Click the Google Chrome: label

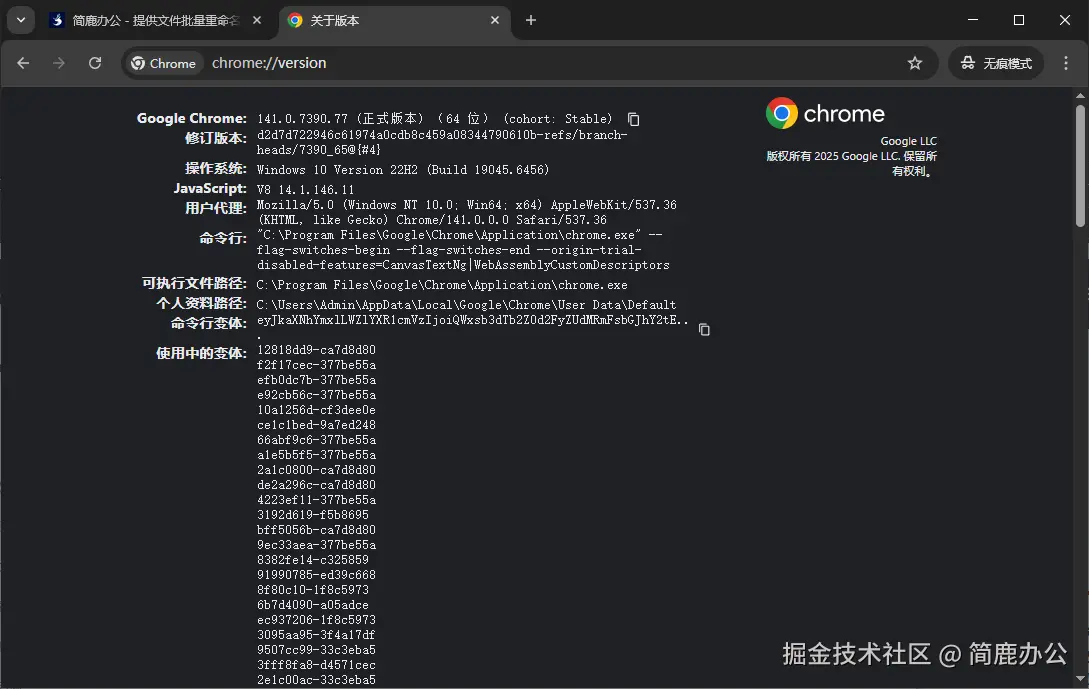(192, 118)
